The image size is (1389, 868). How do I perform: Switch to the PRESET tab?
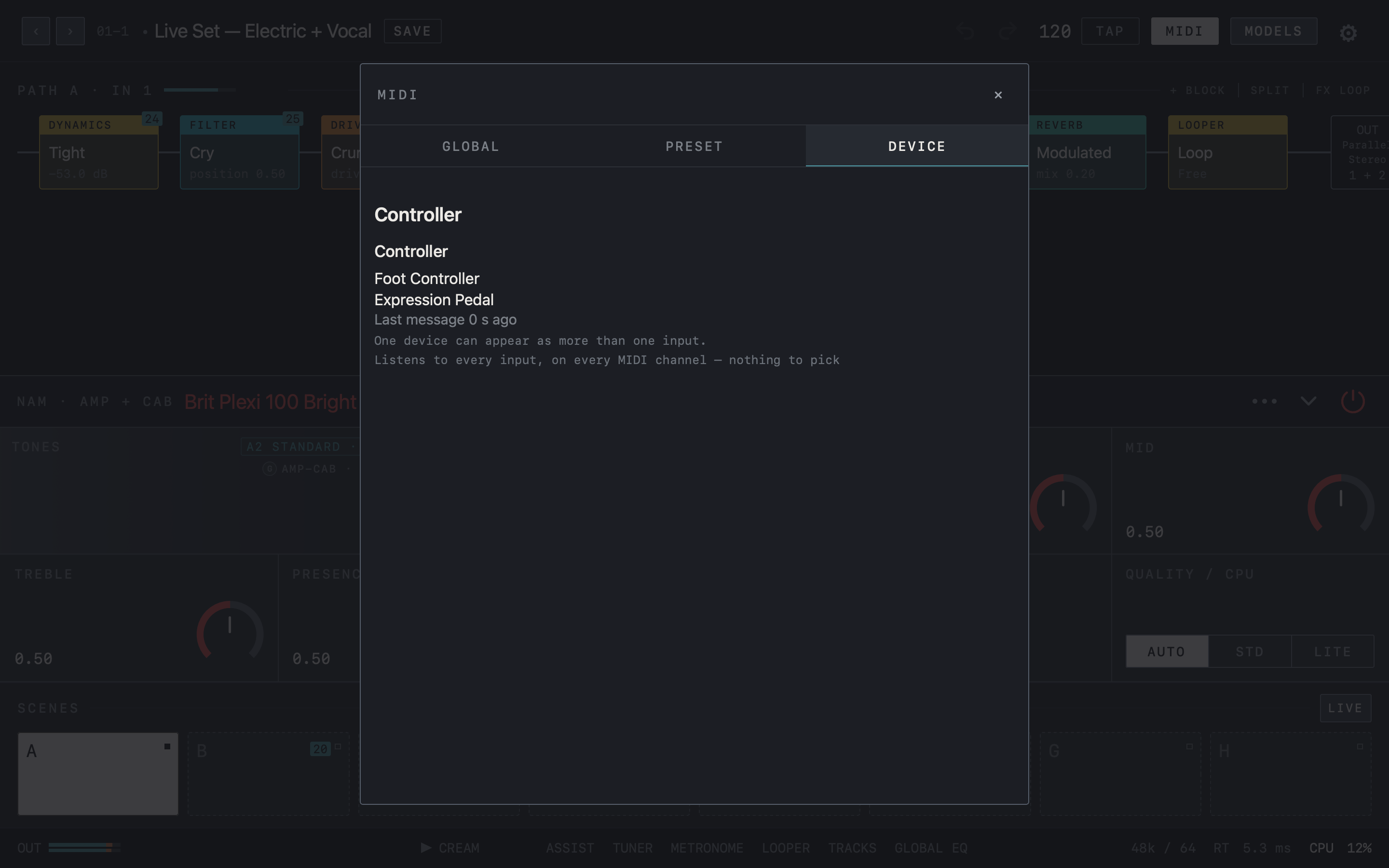[x=694, y=147]
